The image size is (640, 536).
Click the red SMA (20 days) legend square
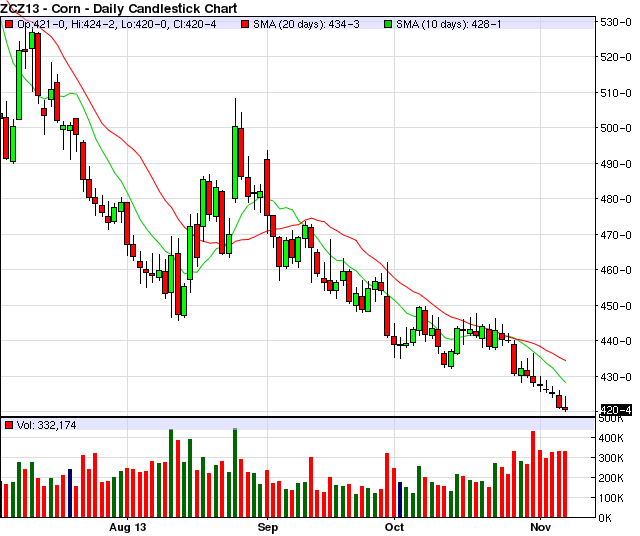245,24
